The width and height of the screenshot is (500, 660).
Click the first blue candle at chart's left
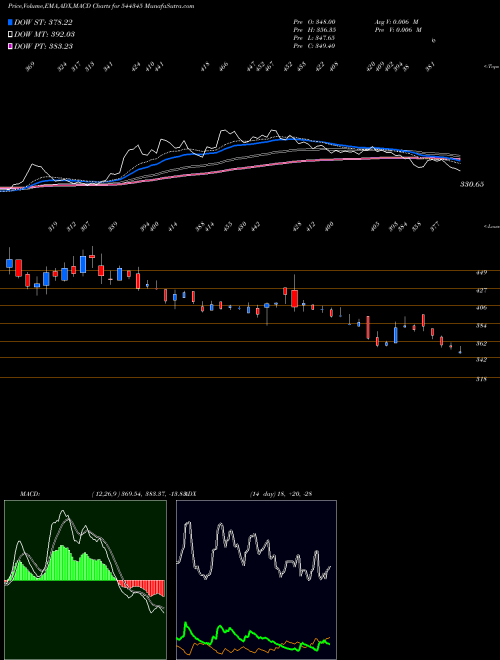tap(9, 263)
